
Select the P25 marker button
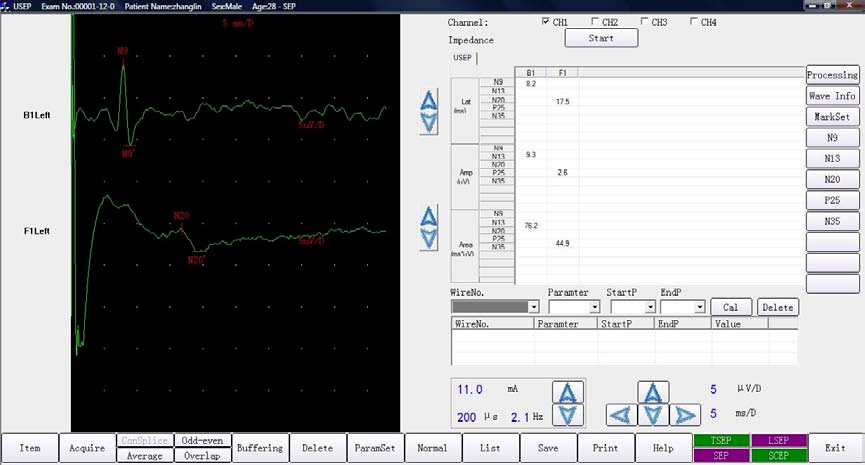click(832, 201)
